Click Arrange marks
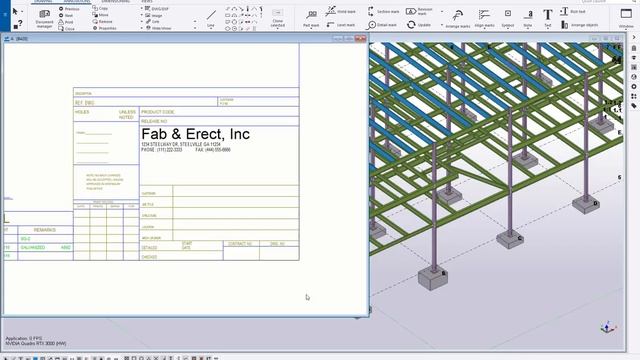The image size is (640, 360). pos(458,18)
